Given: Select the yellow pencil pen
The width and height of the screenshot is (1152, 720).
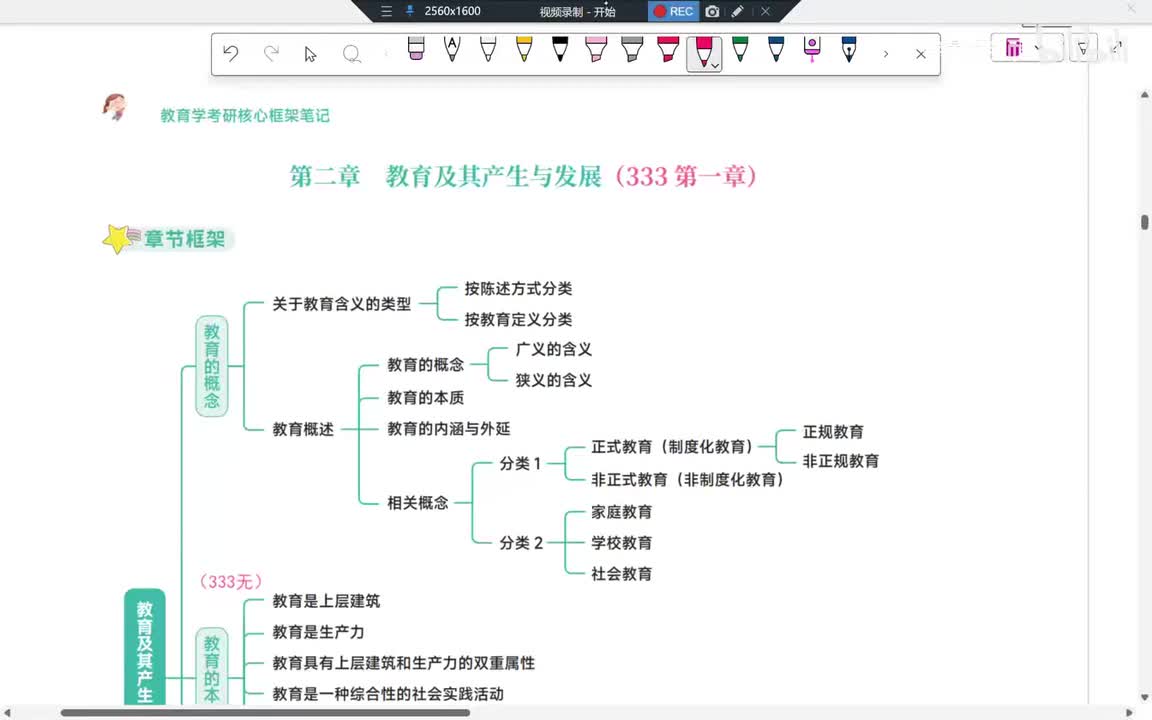Looking at the screenshot, I should 524,49.
